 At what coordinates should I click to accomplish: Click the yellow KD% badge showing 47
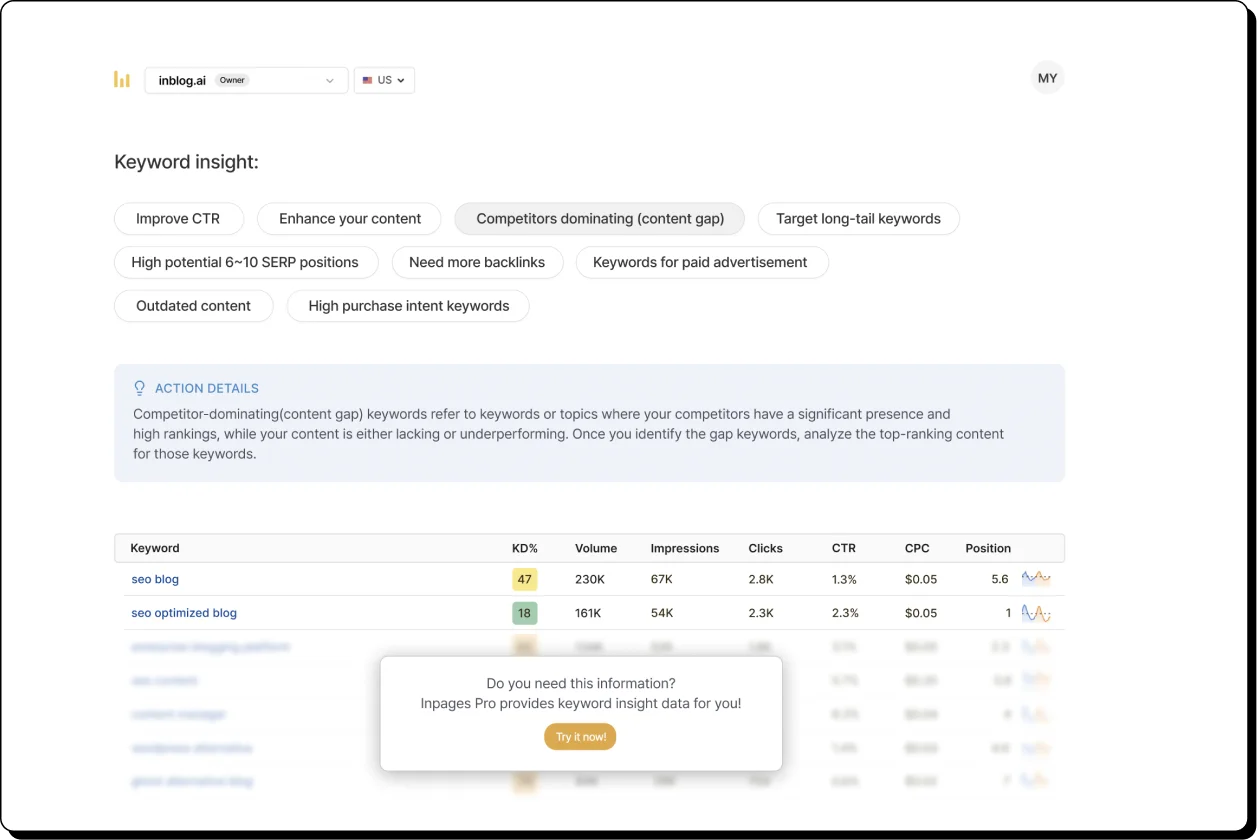[524, 578]
